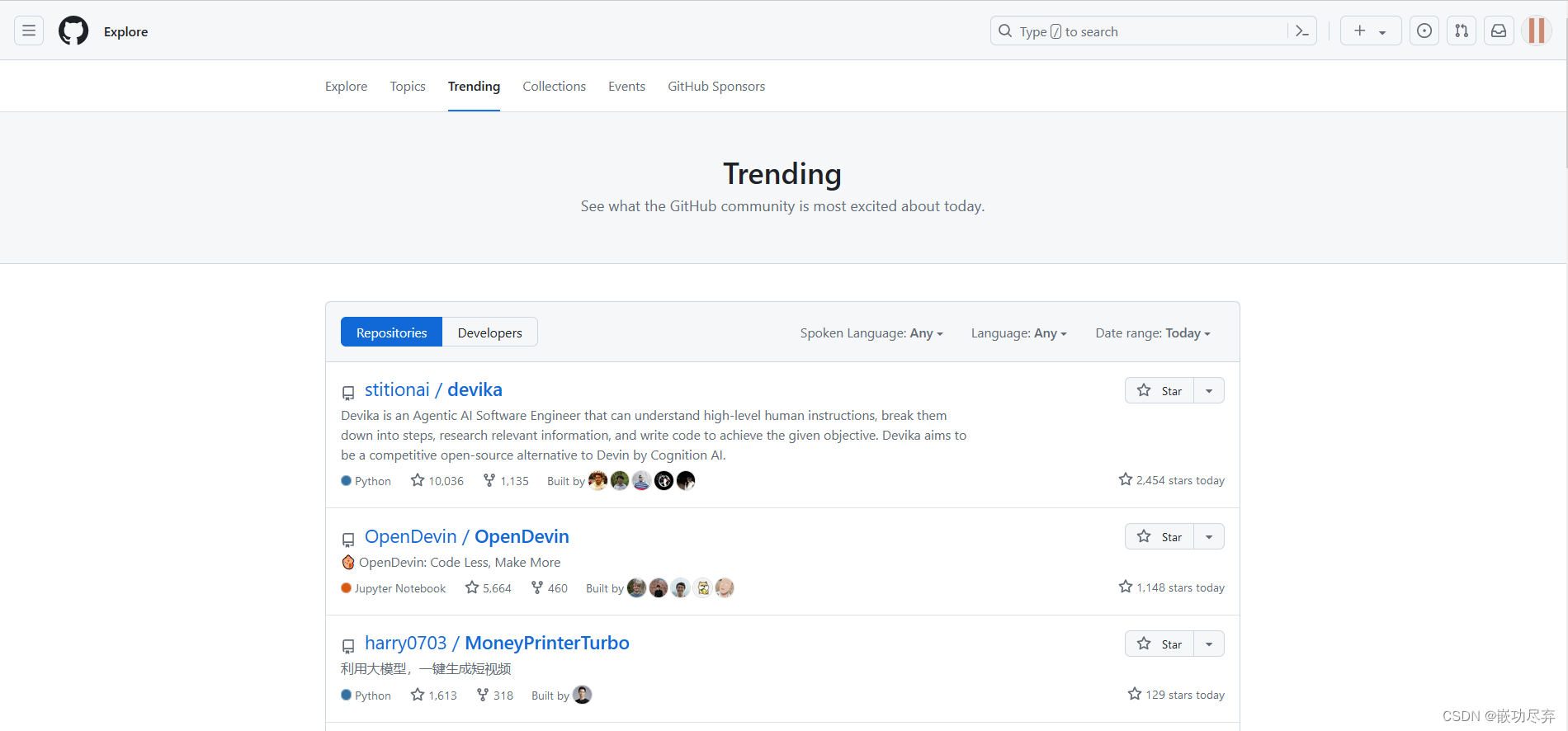
Task: Star the devika repository
Action: click(x=1159, y=391)
